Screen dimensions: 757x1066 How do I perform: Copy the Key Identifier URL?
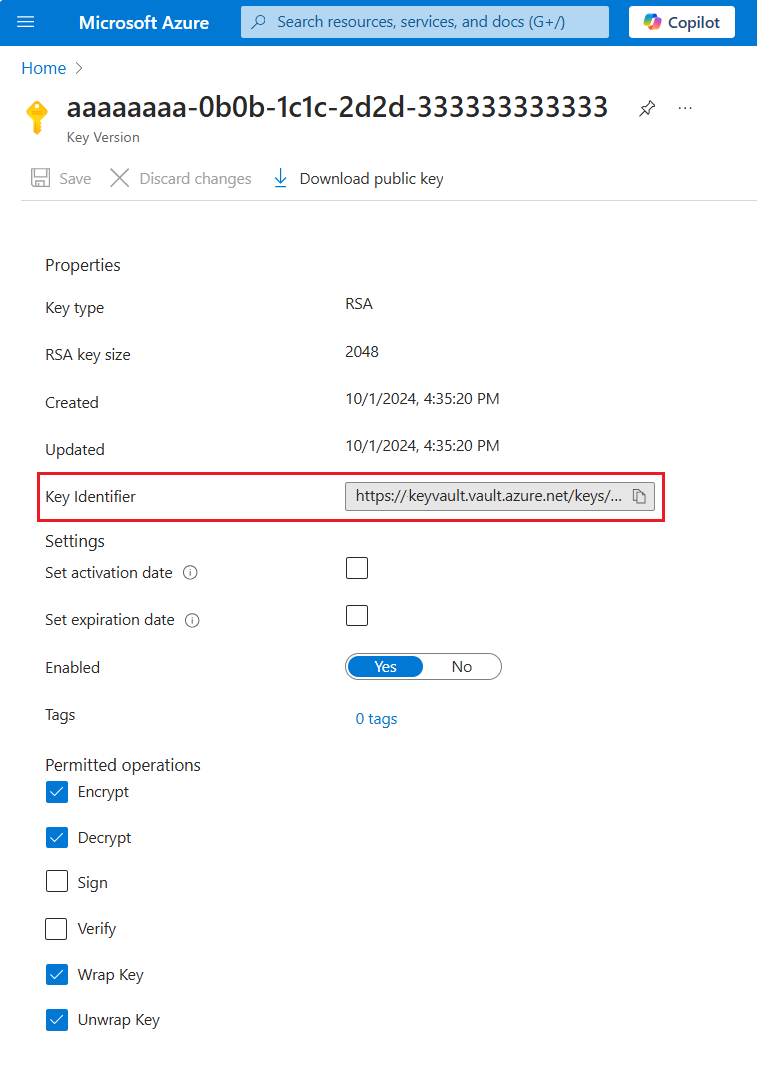click(x=639, y=495)
